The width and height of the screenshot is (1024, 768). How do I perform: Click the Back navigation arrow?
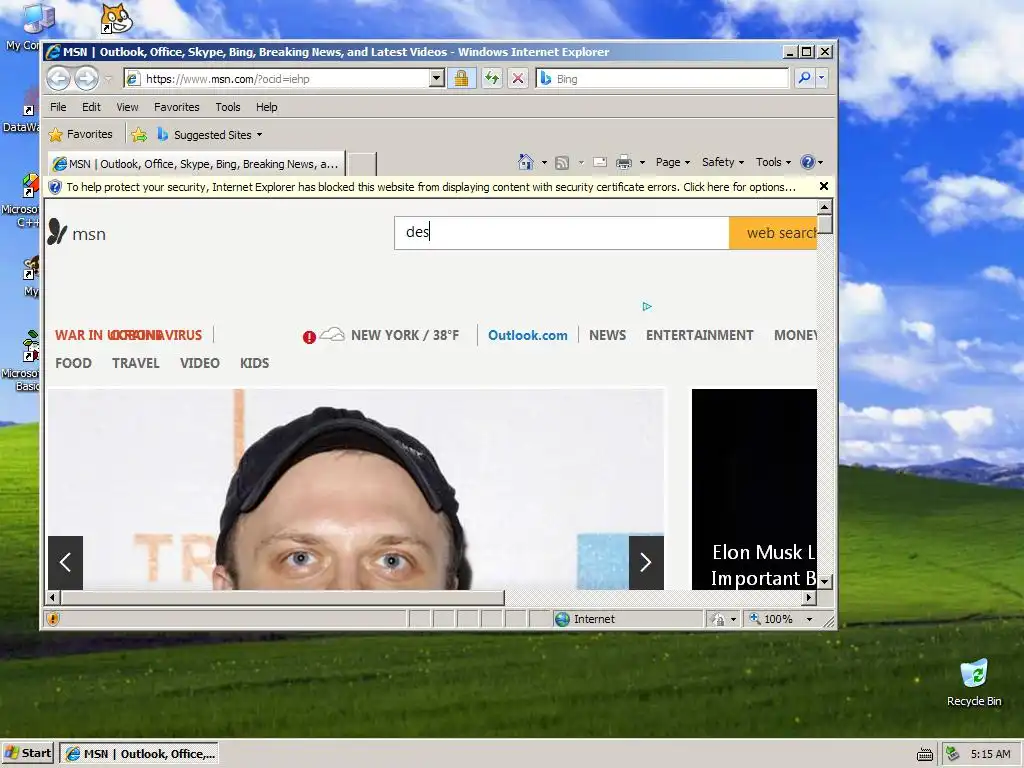[x=58, y=79]
